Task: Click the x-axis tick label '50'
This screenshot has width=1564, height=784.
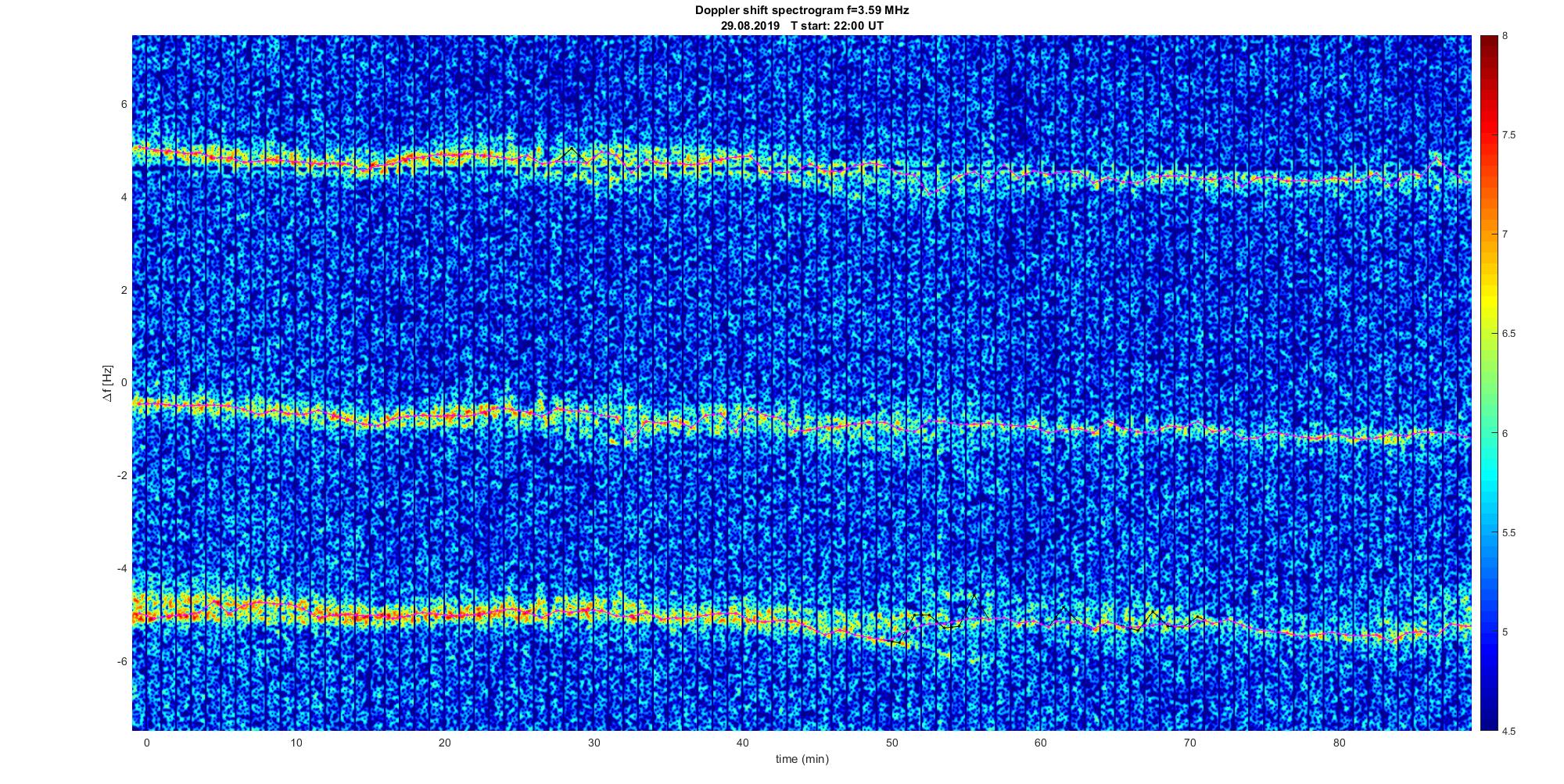Action: click(x=891, y=743)
